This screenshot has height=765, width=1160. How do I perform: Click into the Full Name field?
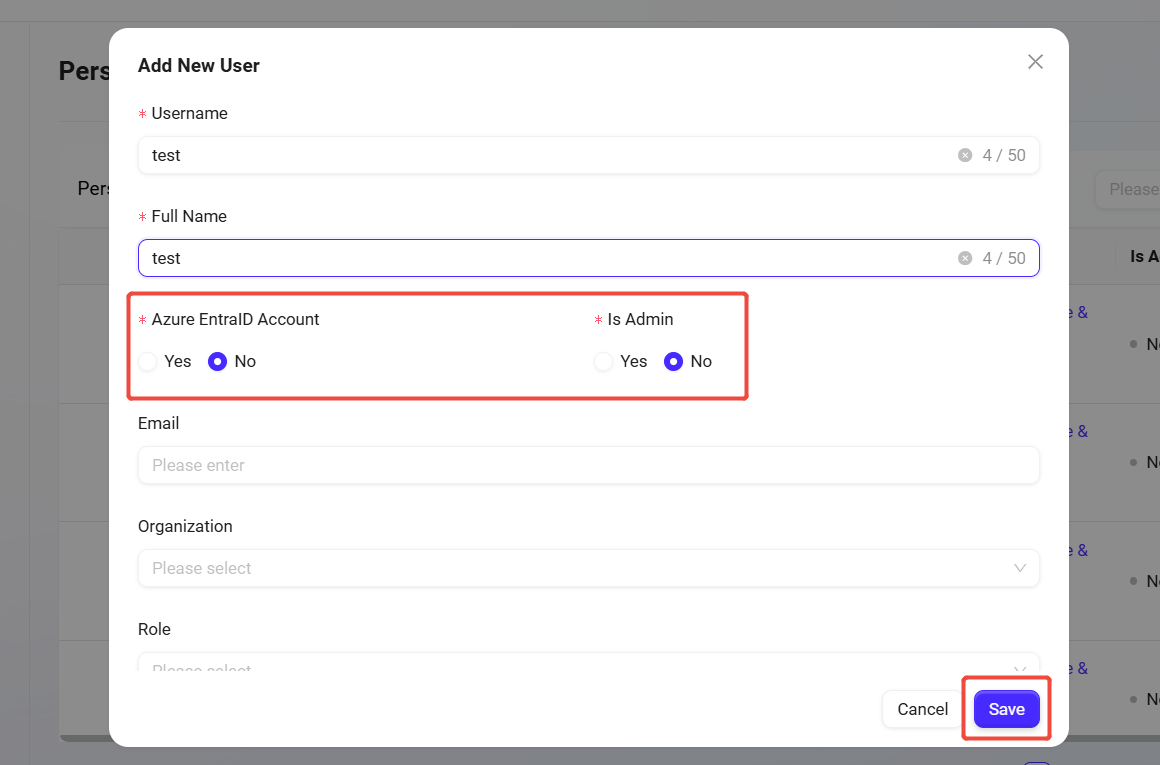pos(500,258)
